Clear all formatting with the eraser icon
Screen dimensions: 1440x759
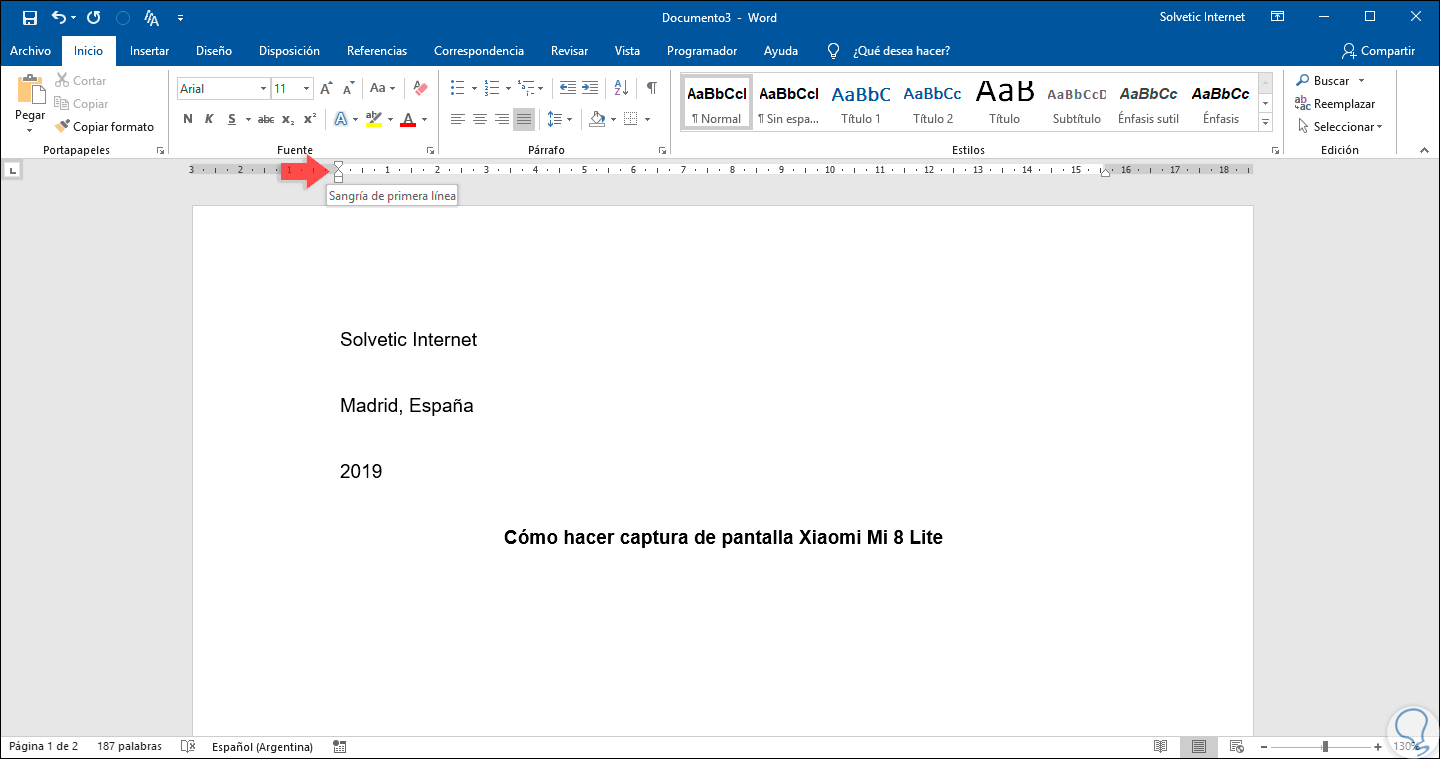point(420,88)
